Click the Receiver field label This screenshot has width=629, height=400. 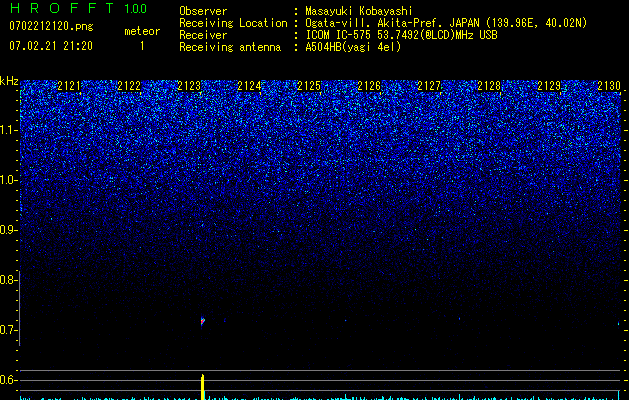[x=203, y=35]
